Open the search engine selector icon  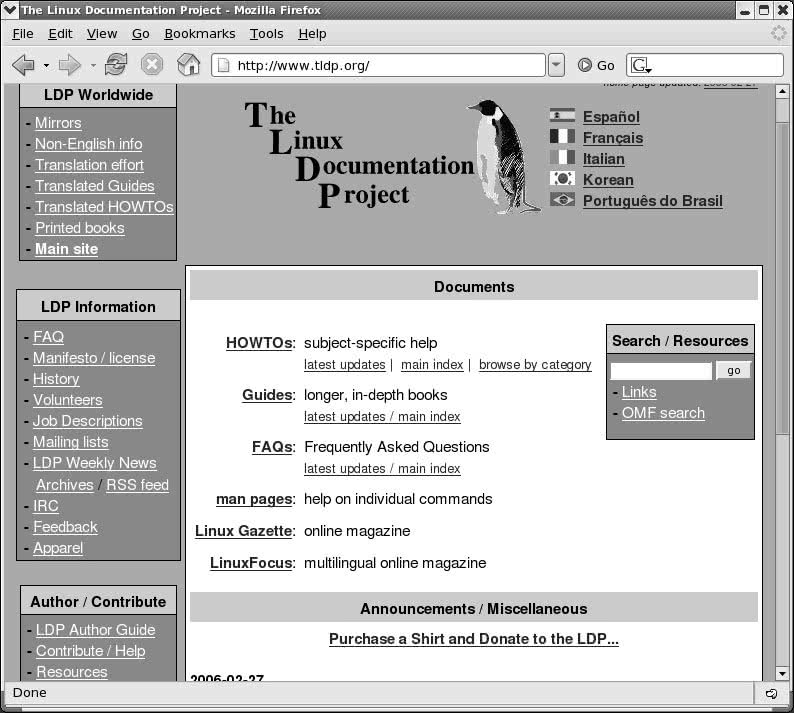pos(641,65)
